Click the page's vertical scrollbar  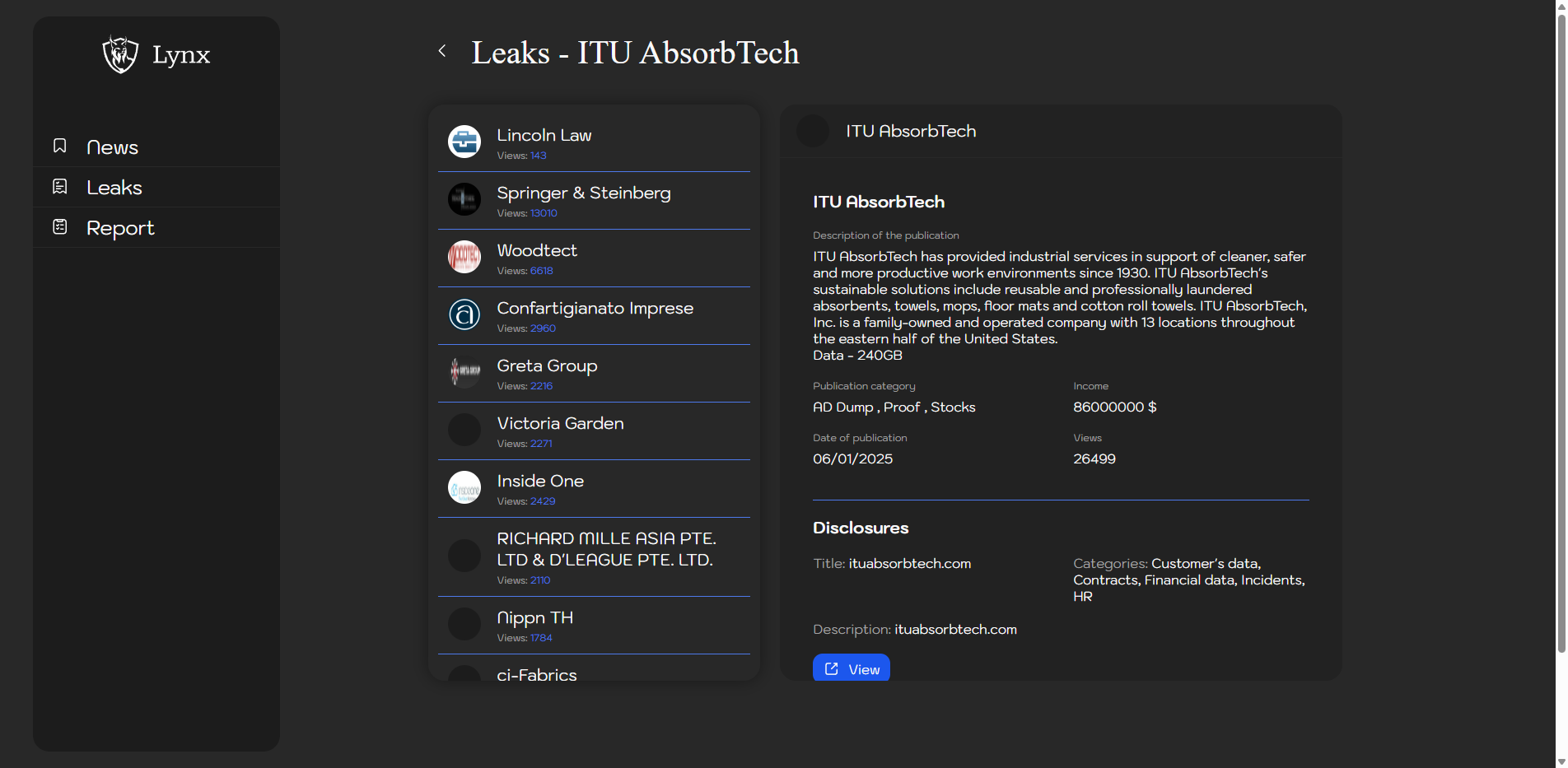[x=1561, y=329]
